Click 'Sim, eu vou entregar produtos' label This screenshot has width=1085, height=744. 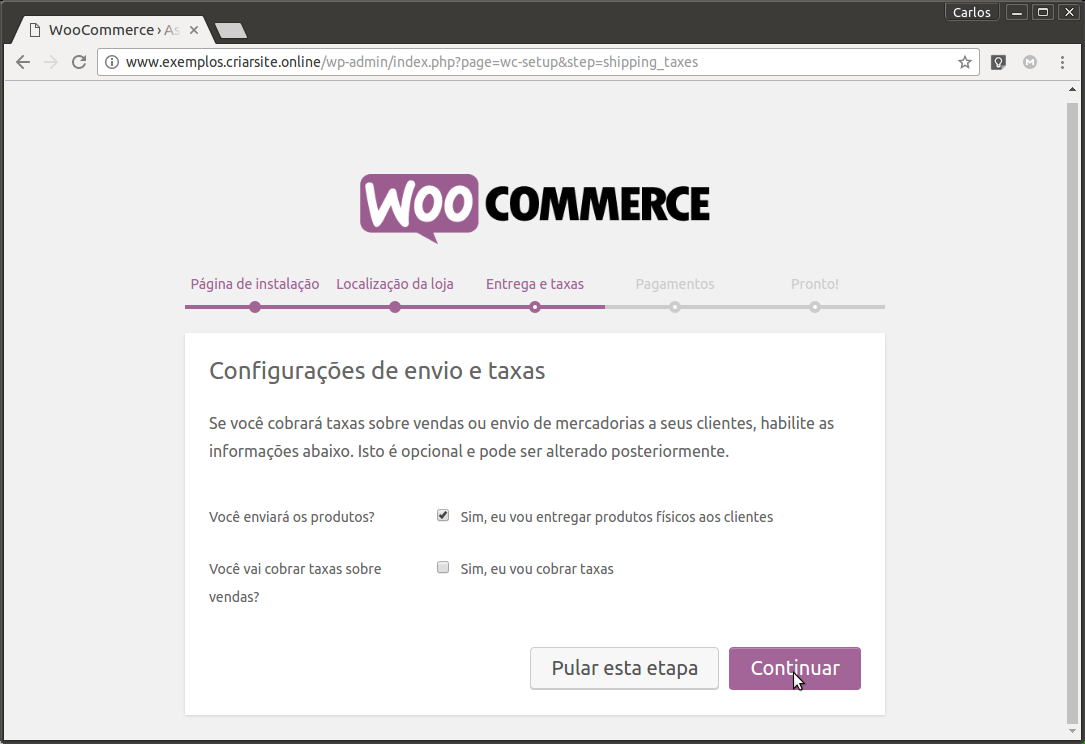tap(616, 517)
